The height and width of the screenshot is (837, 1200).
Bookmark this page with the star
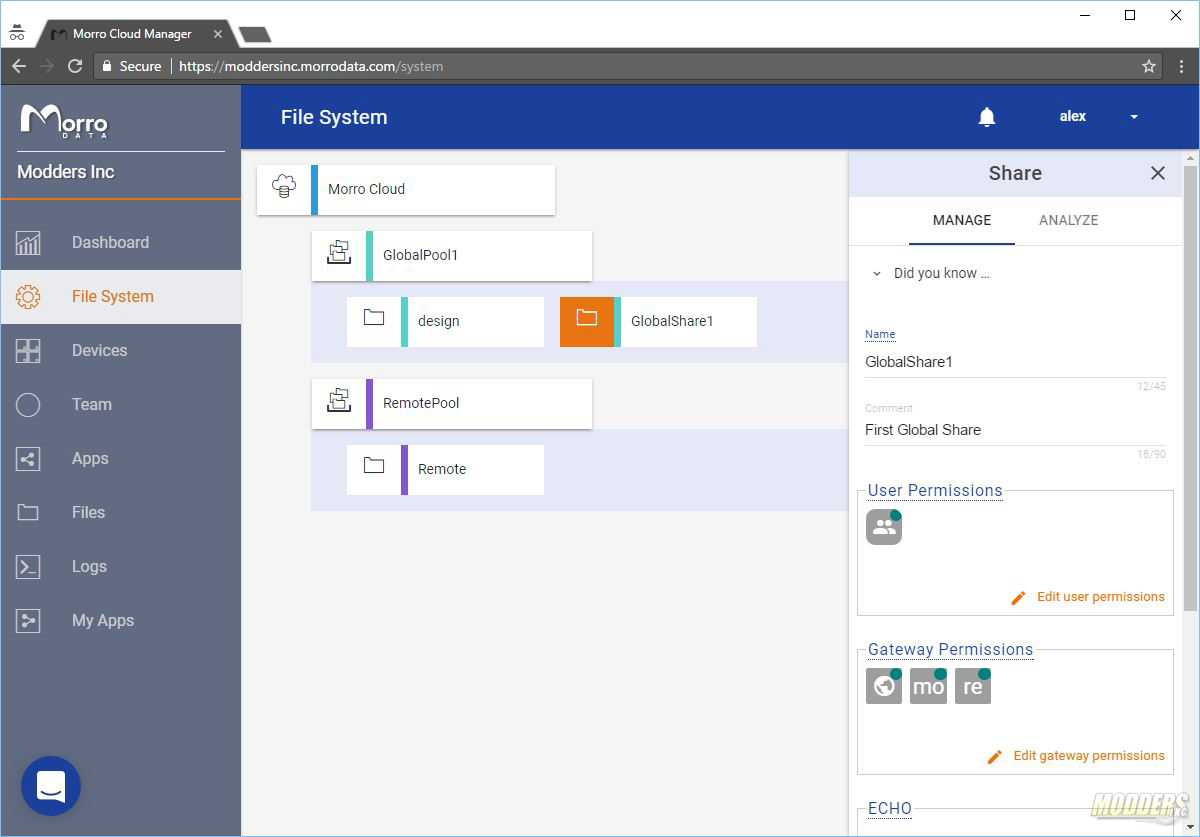1149,66
